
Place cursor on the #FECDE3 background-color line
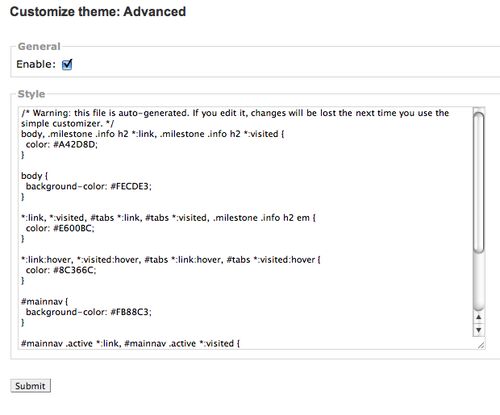(89, 186)
